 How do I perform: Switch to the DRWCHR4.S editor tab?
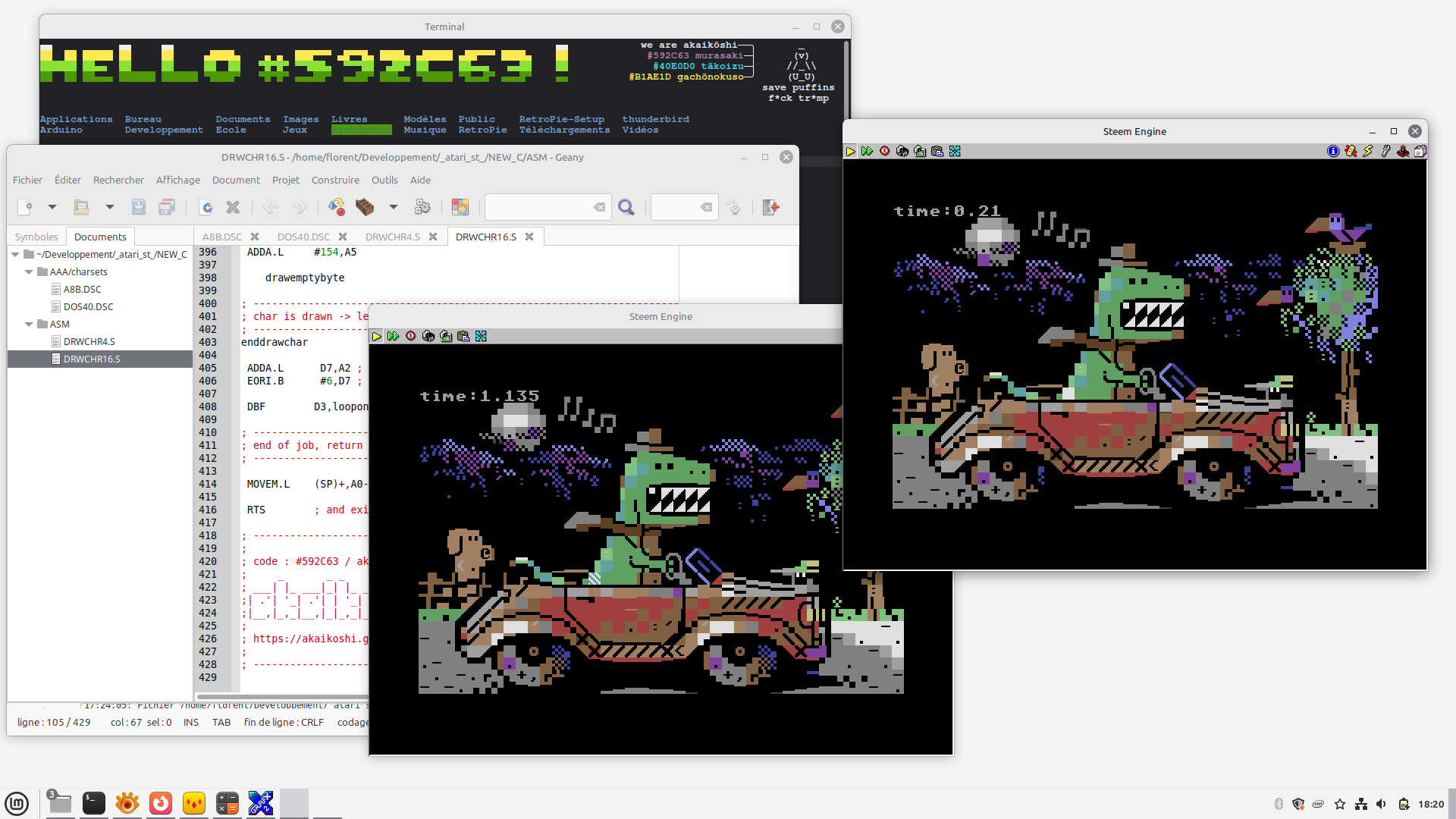point(393,237)
